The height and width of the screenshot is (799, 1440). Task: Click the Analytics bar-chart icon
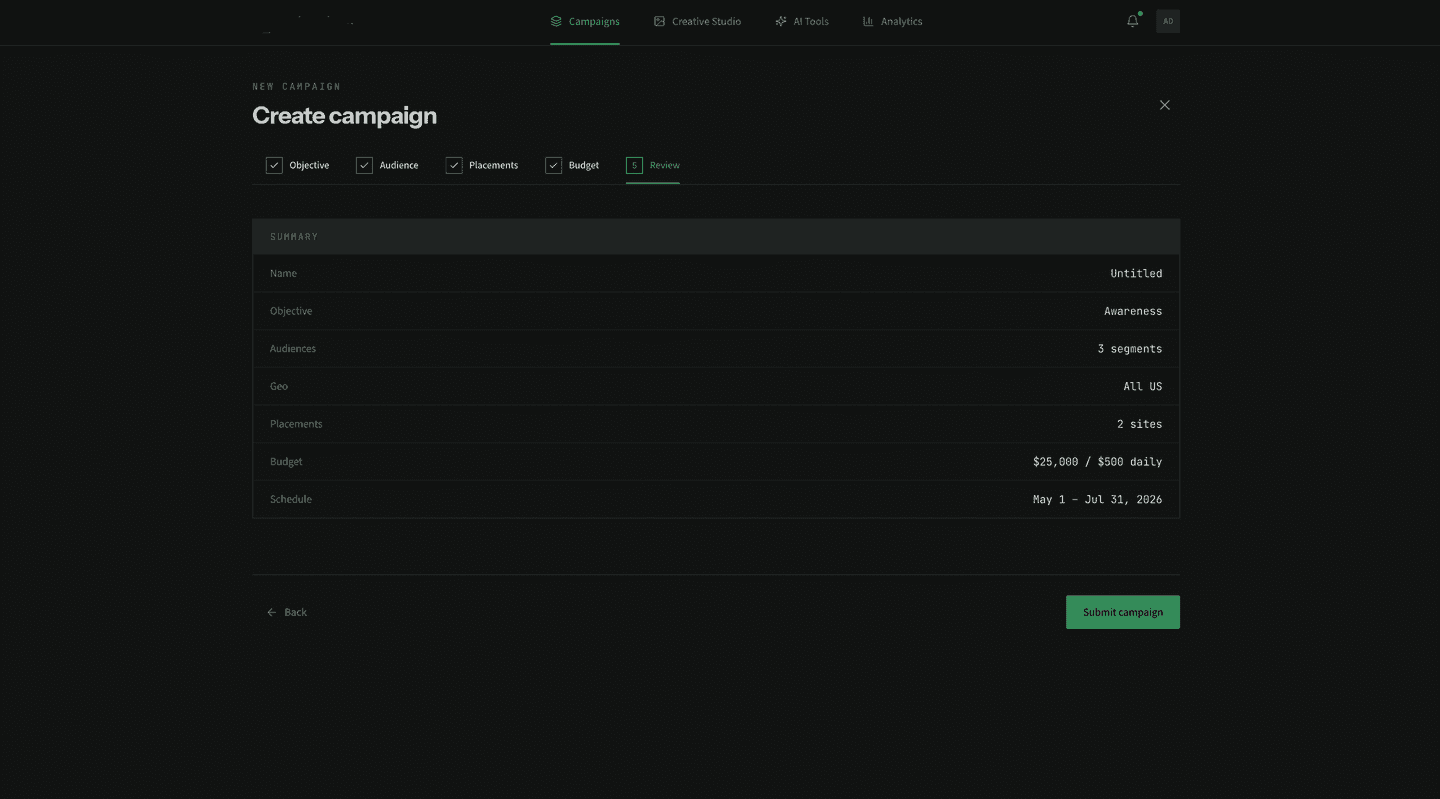tap(867, 21)
